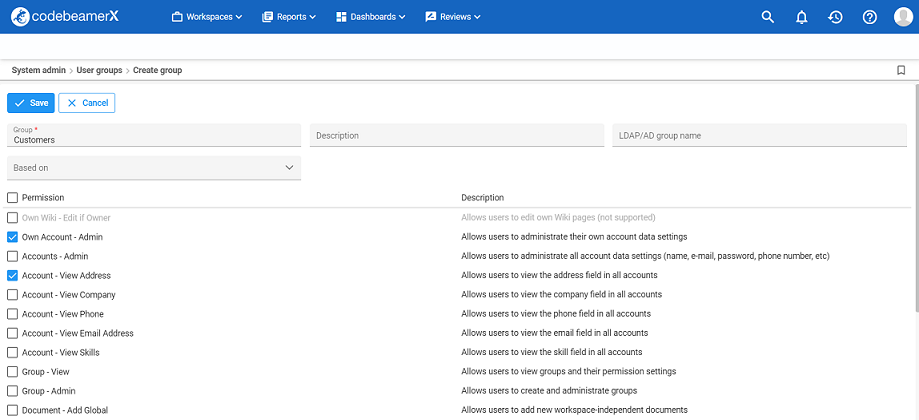Go to User groups breadcrumb

99,71
